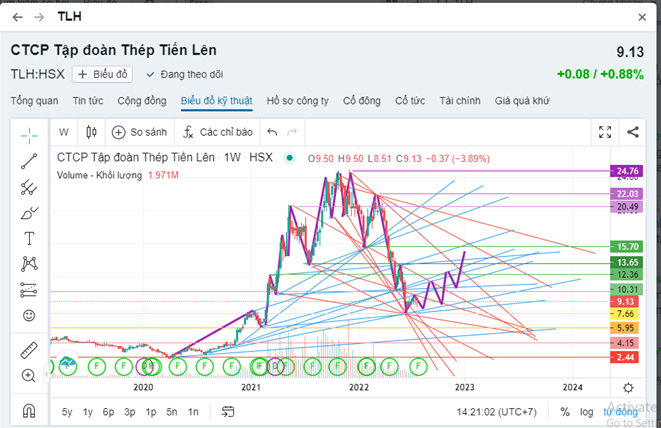Toggle percent scale
Image resolution: width=661 pixels, height=428 pixels.
pyautogui.click(x=565, y=412)
